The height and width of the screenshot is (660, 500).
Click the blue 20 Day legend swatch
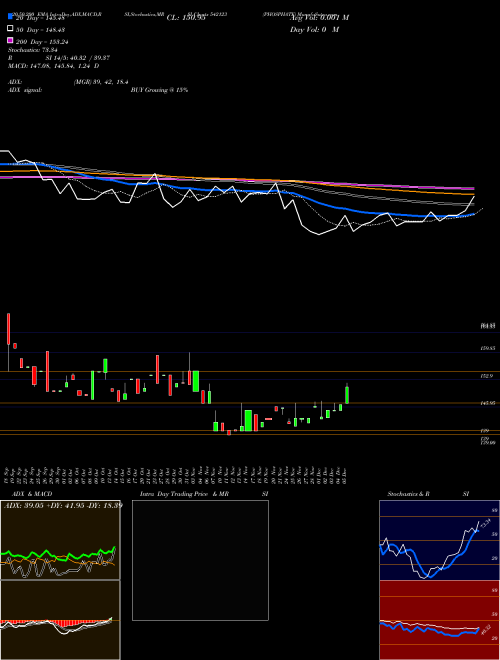pos(11,16)
